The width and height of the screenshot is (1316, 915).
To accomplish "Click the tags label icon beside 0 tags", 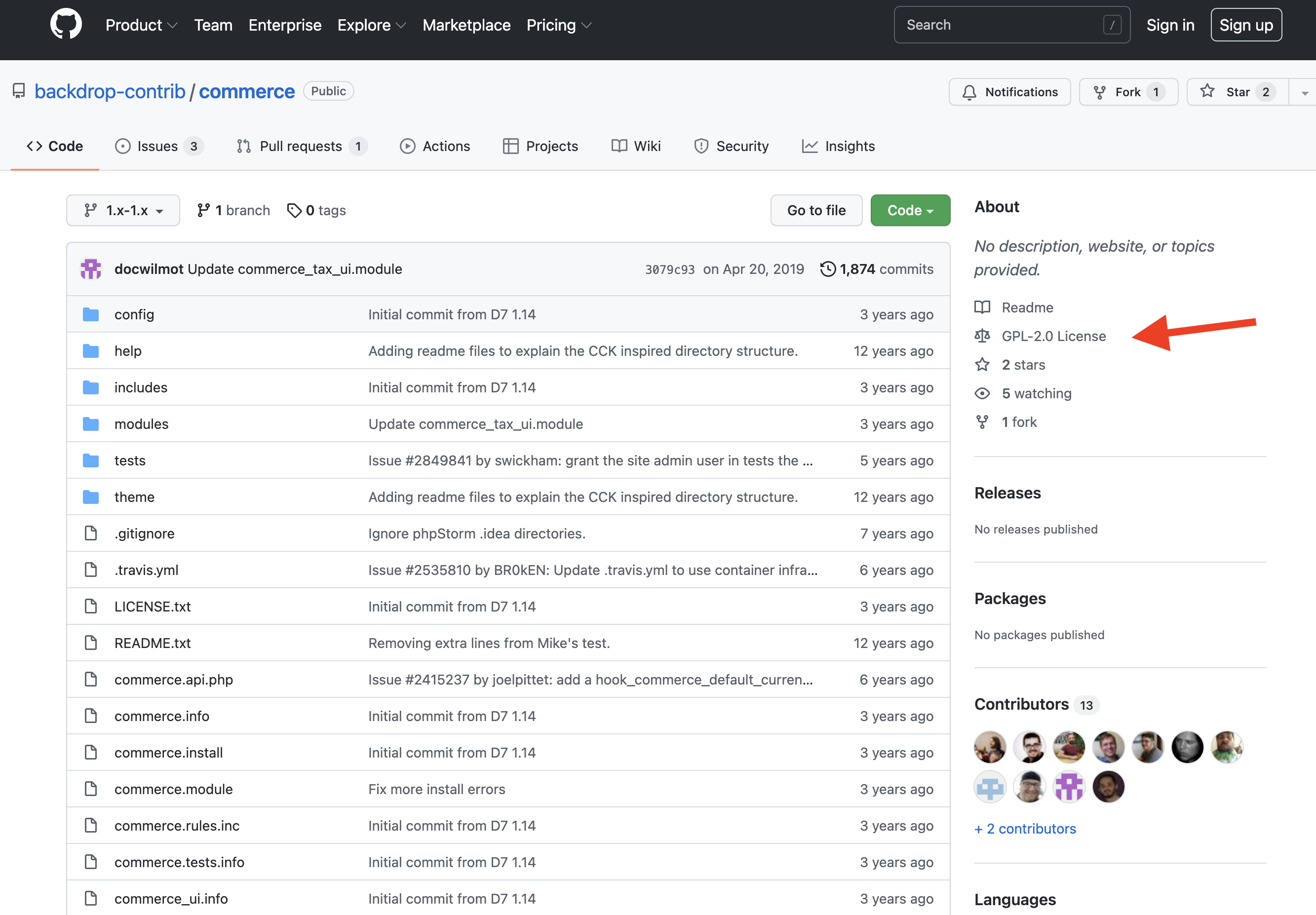I will pyautogui.click(x=295, y=210).
